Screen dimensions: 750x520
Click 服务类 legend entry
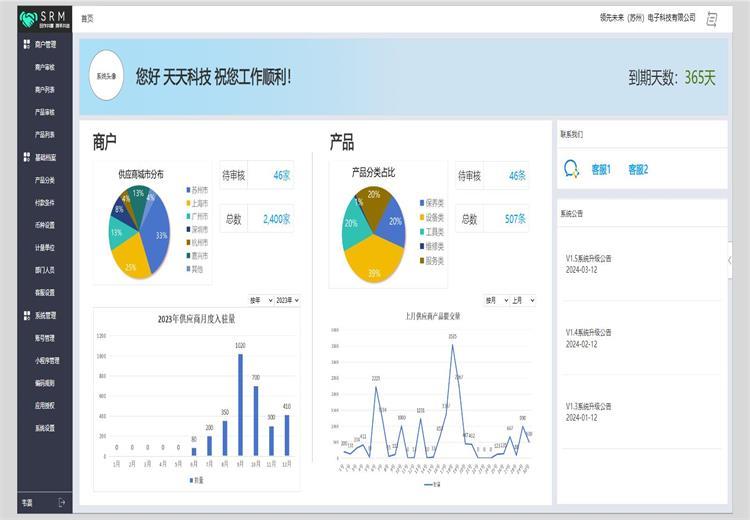pyautogui.click(x=432, y=261)
